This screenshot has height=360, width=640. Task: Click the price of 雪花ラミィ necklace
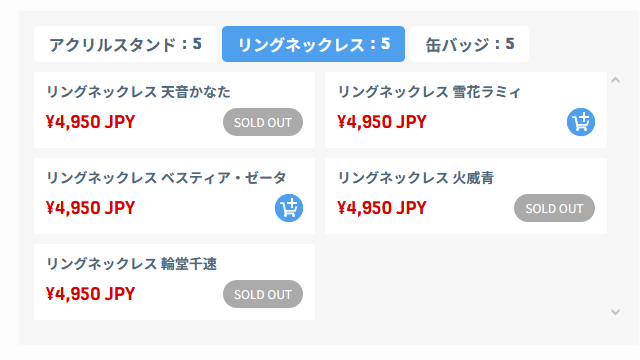(382, 122)
